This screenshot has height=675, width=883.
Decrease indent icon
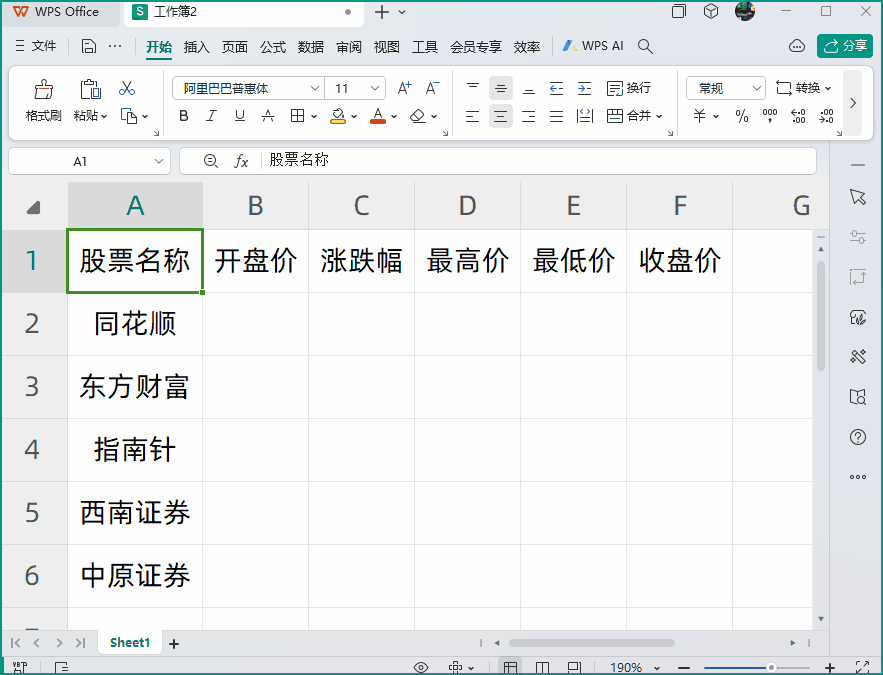click(556, 88)
